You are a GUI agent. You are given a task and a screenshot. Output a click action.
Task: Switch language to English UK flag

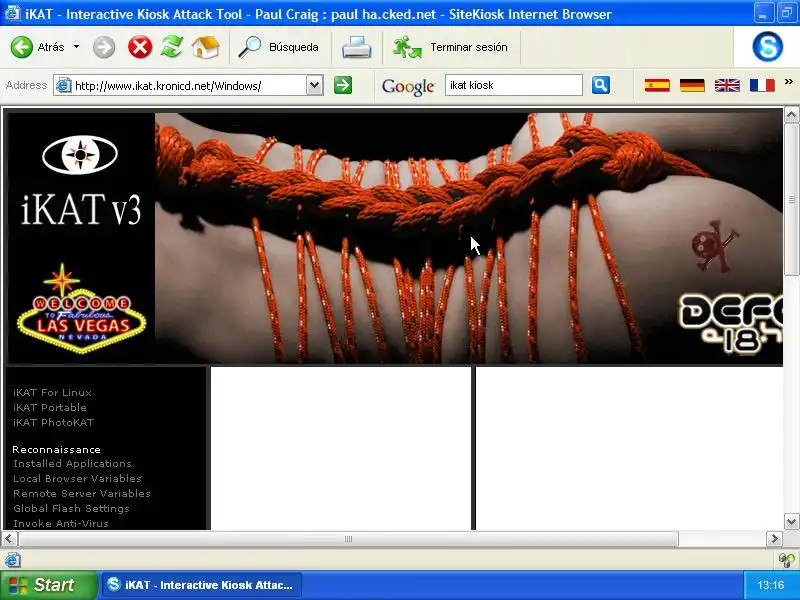coord(727,85)
